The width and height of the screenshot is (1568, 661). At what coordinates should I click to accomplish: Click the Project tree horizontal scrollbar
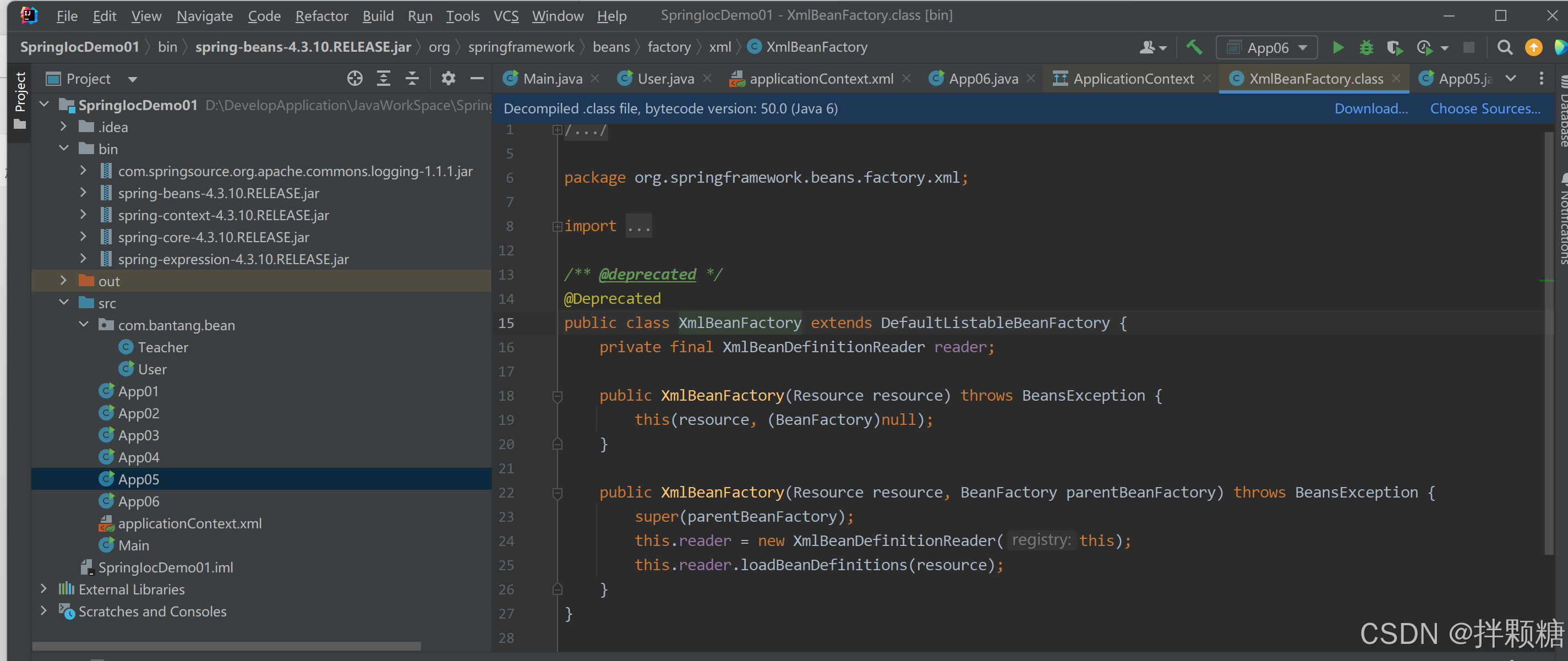point(226,645)
